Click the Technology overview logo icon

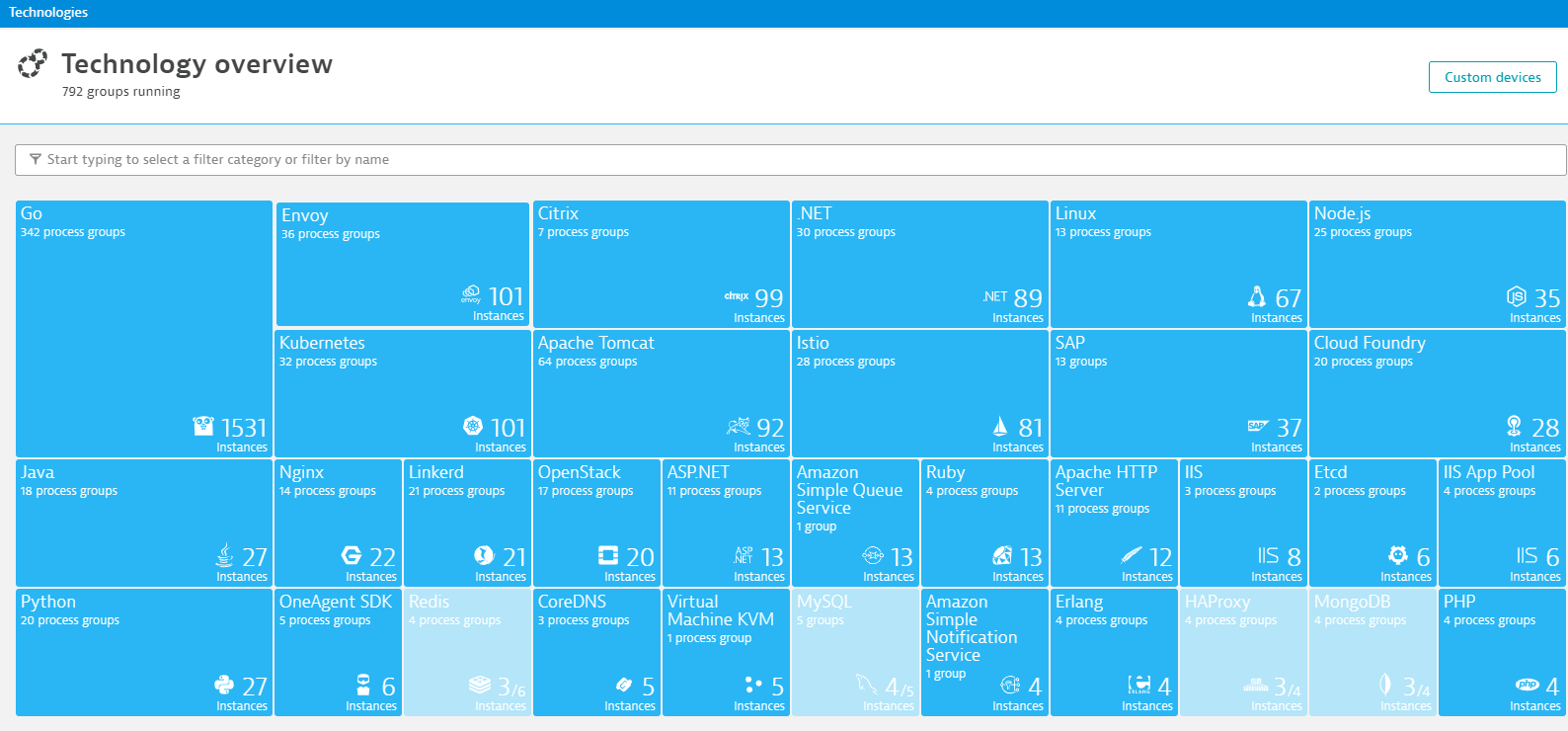point(33,63)
